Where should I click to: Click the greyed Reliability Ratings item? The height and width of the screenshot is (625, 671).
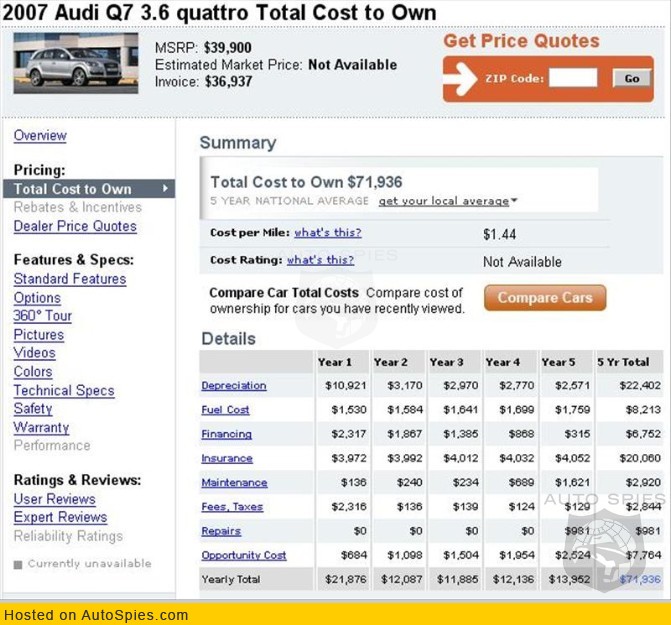pos(68,536)
